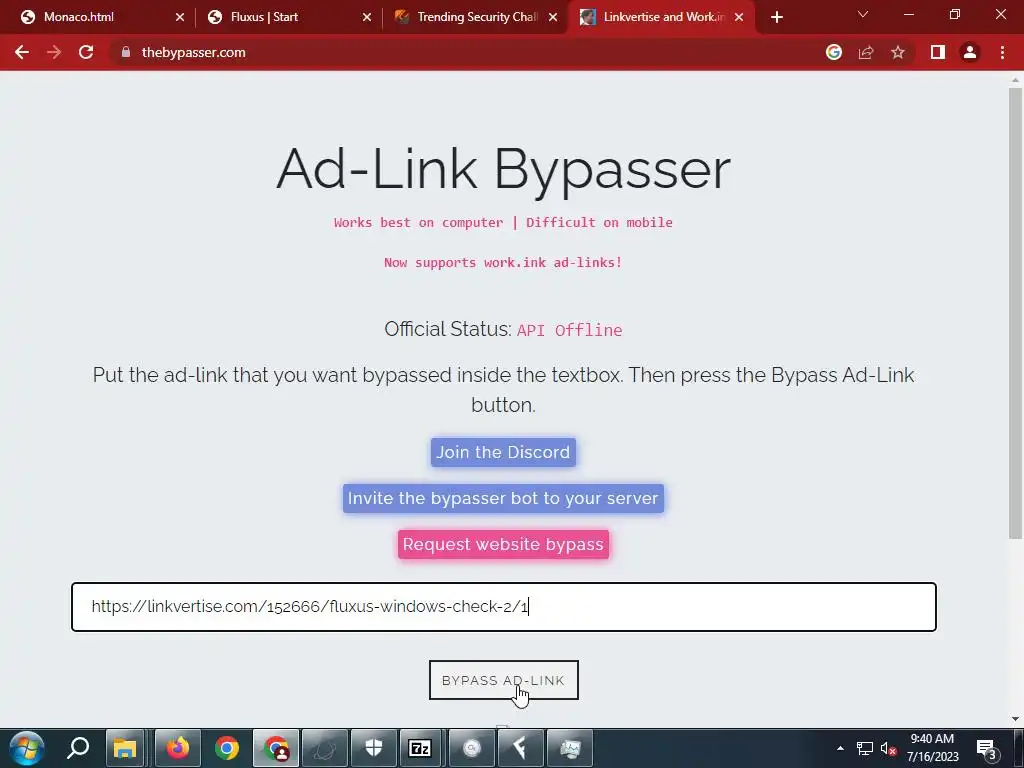Share this page using share icon
This screenshot has height=768, width=1024.
[x=866, y=52]
